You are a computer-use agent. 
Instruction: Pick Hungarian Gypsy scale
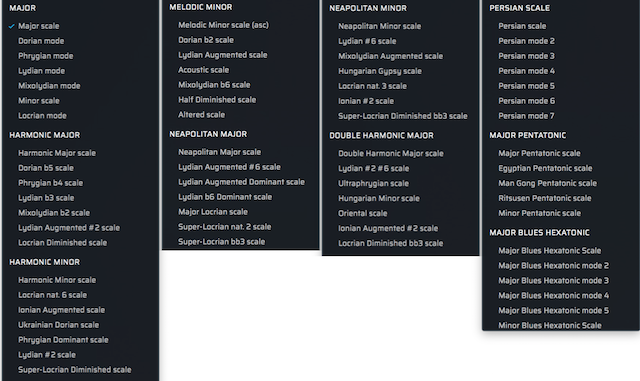point(380,71)
